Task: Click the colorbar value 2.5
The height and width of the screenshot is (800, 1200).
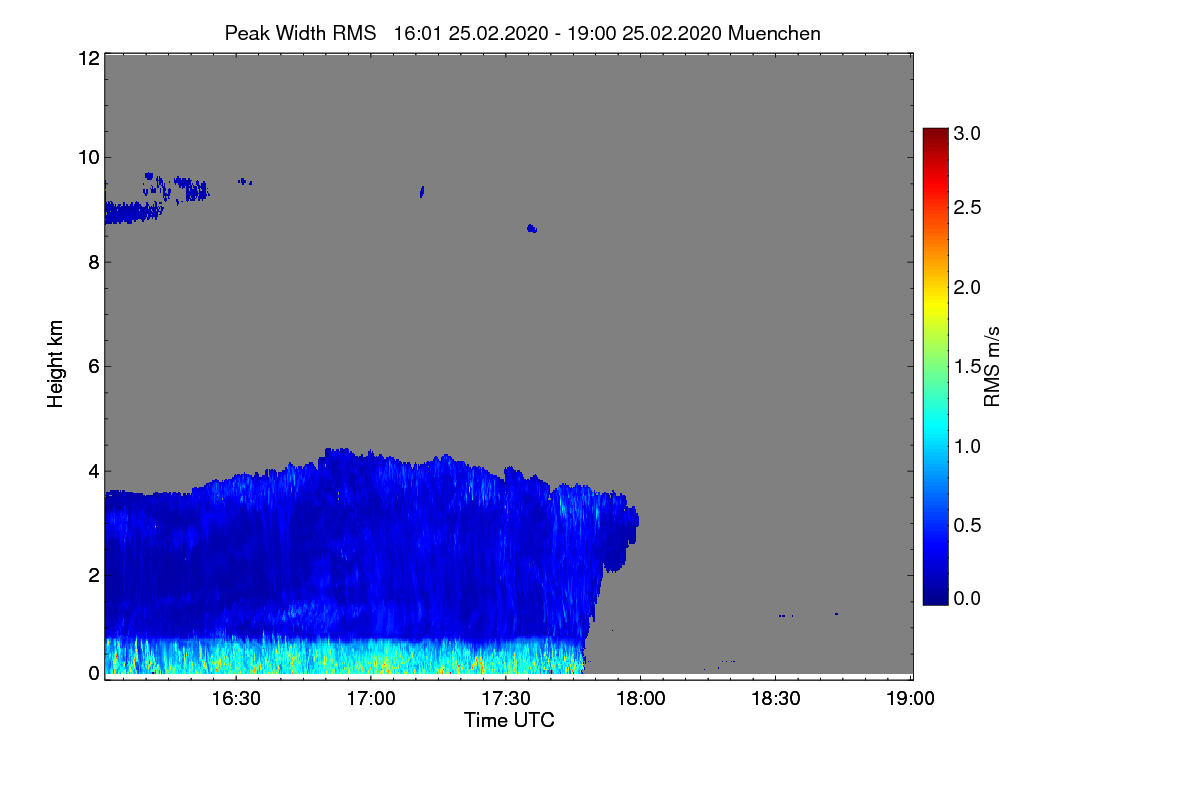Action: coord(968,208)
